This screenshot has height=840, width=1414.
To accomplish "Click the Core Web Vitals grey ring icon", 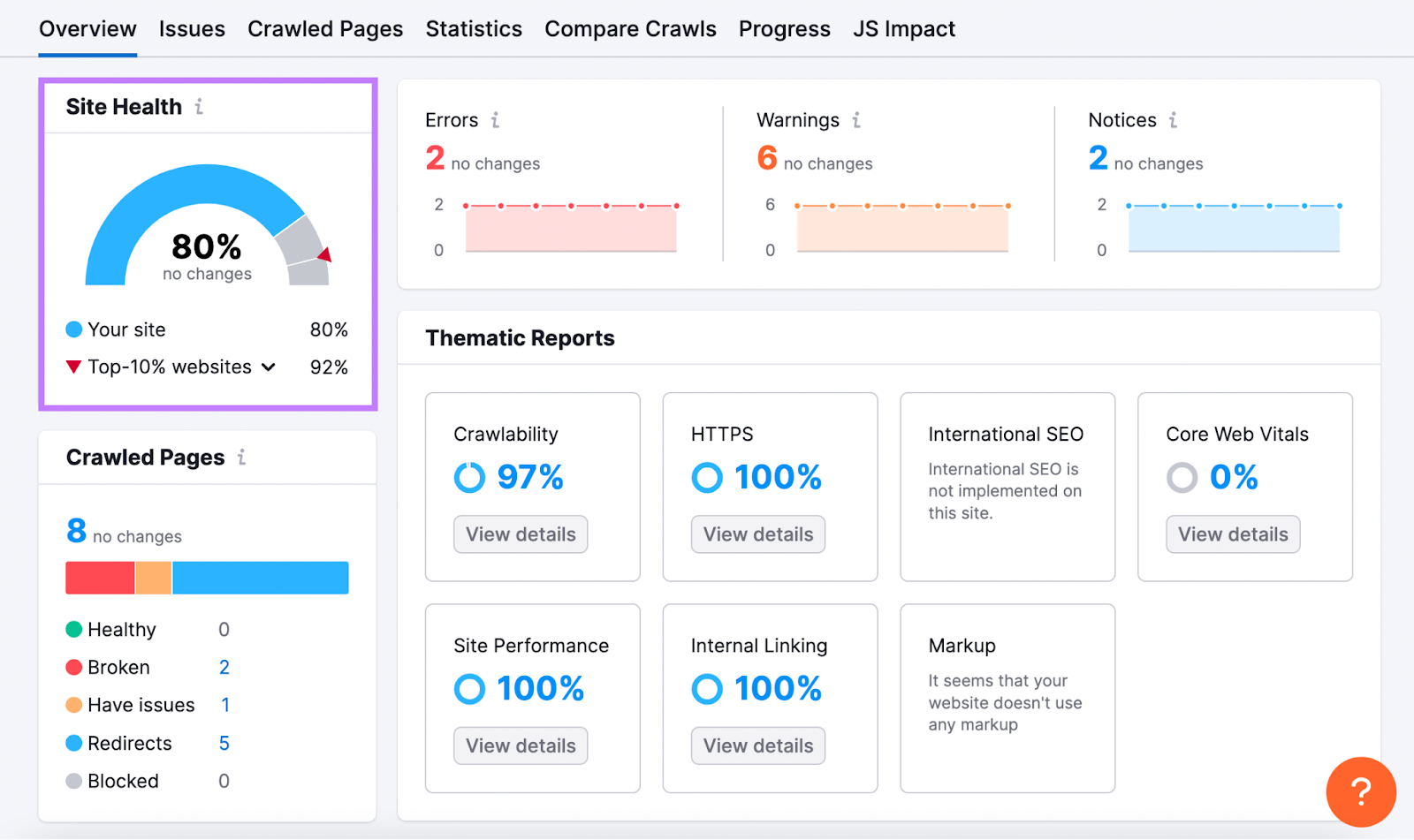I will click(1182, 478).
